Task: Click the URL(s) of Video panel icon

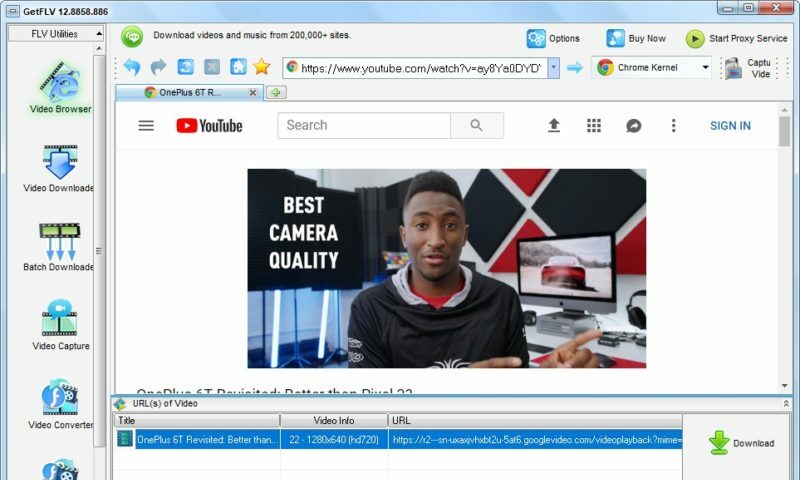Action: point(120,403)
